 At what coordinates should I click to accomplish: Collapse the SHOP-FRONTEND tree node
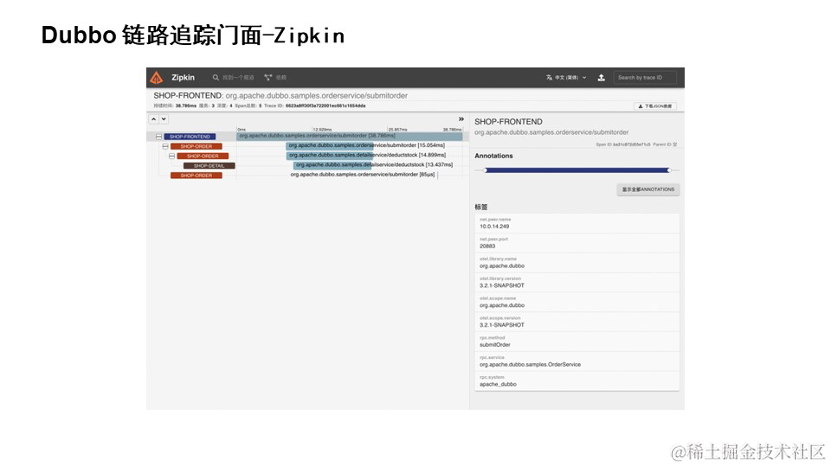(159, 137)
